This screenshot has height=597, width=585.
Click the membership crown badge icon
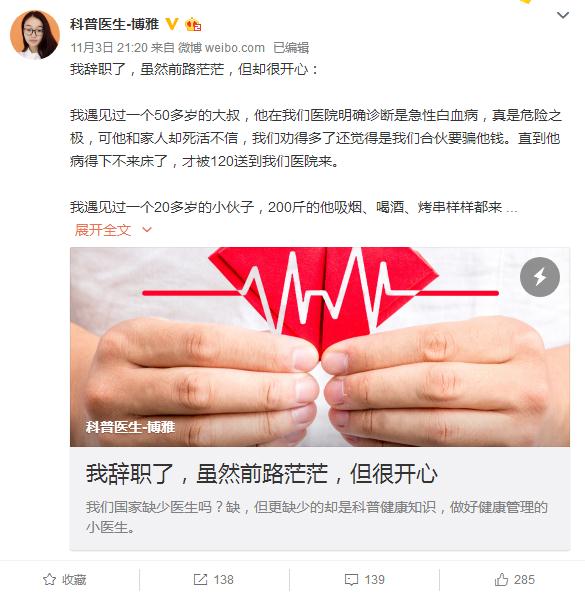(193, 24)
